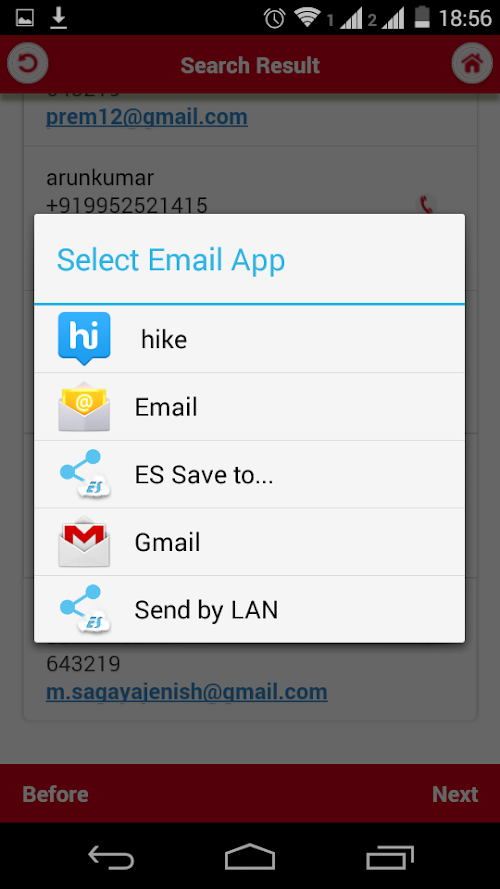Tap the circular refresh icon in header
Viewport: 500px width, 889px height.
point(27,64)
